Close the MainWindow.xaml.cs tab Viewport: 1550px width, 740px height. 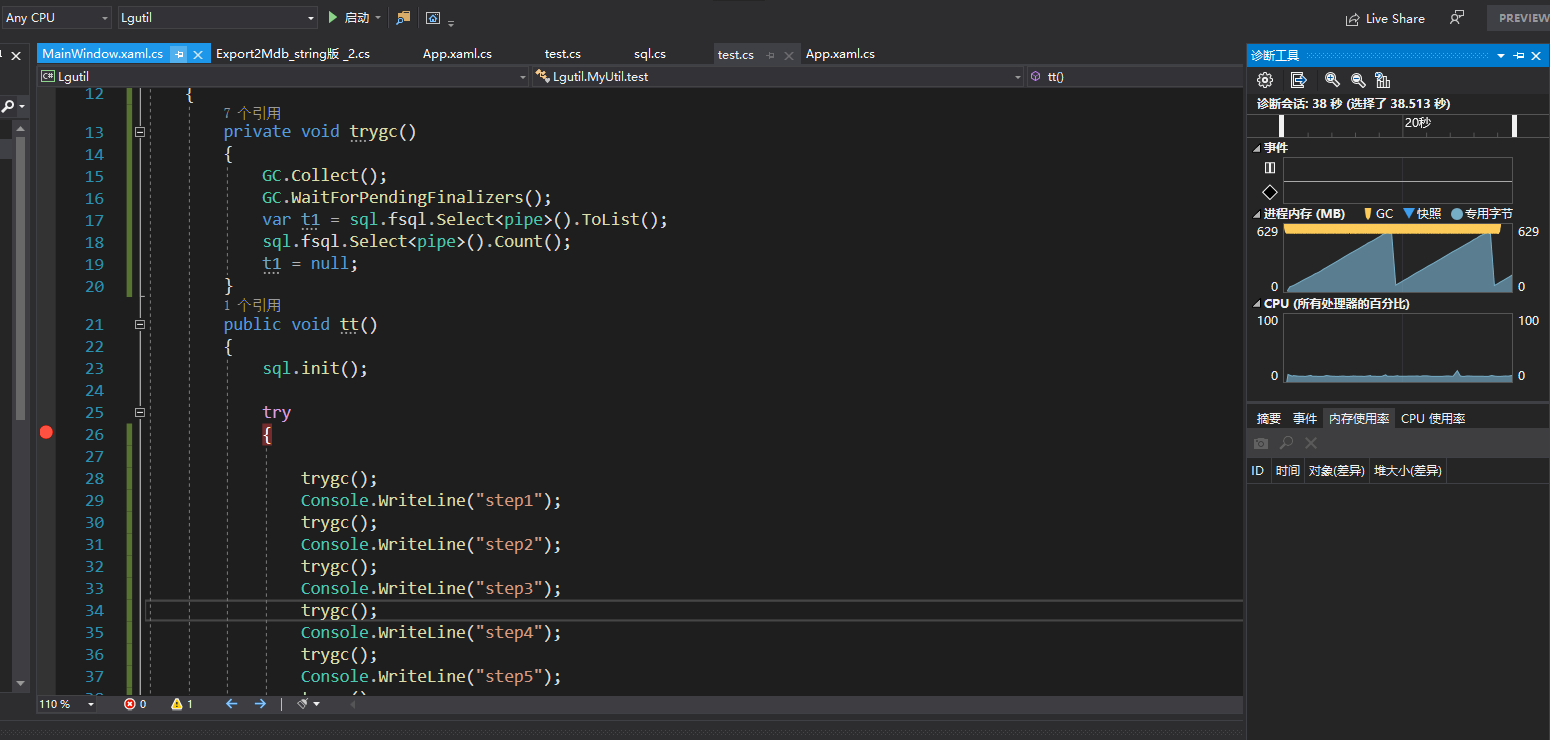tap(198, 55)
